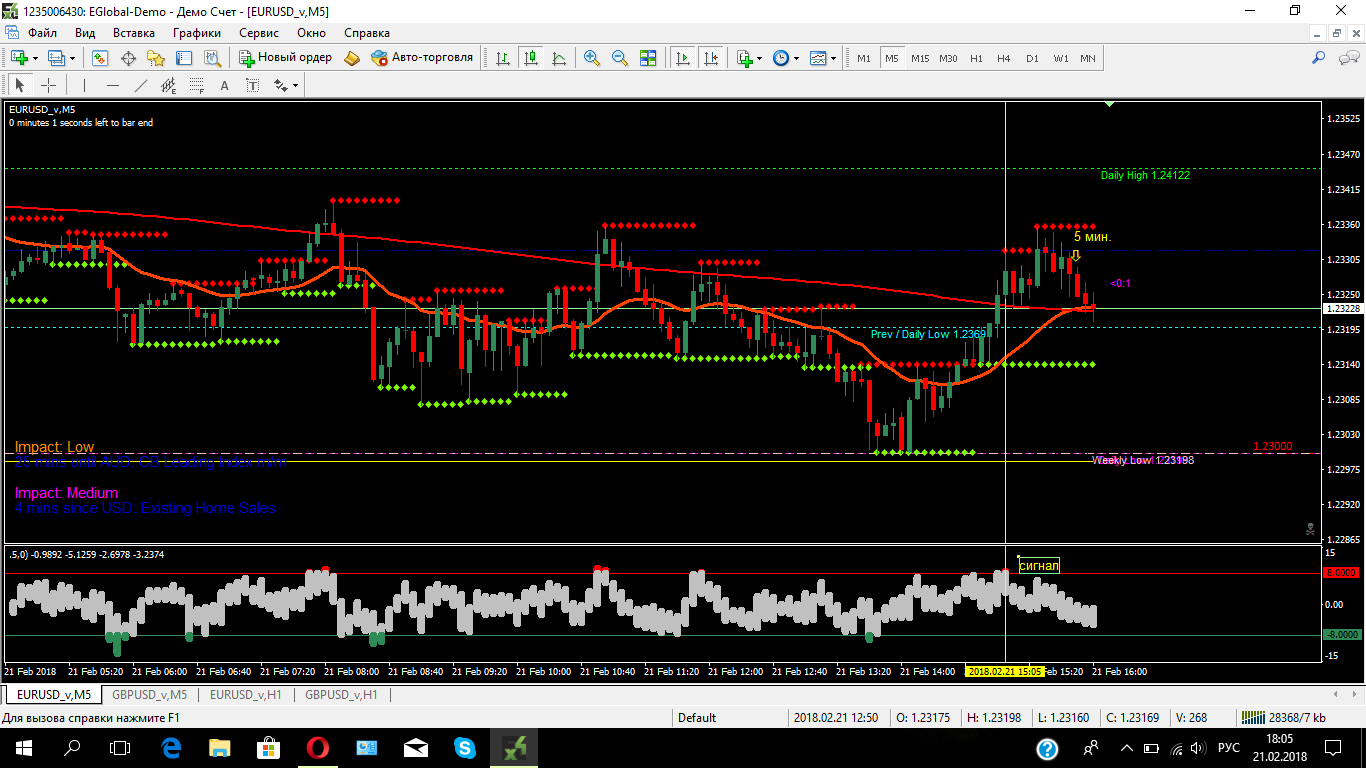Tile chart windows icon
The width and height of the screenshot is (1366, 768).
coord(648,58)
